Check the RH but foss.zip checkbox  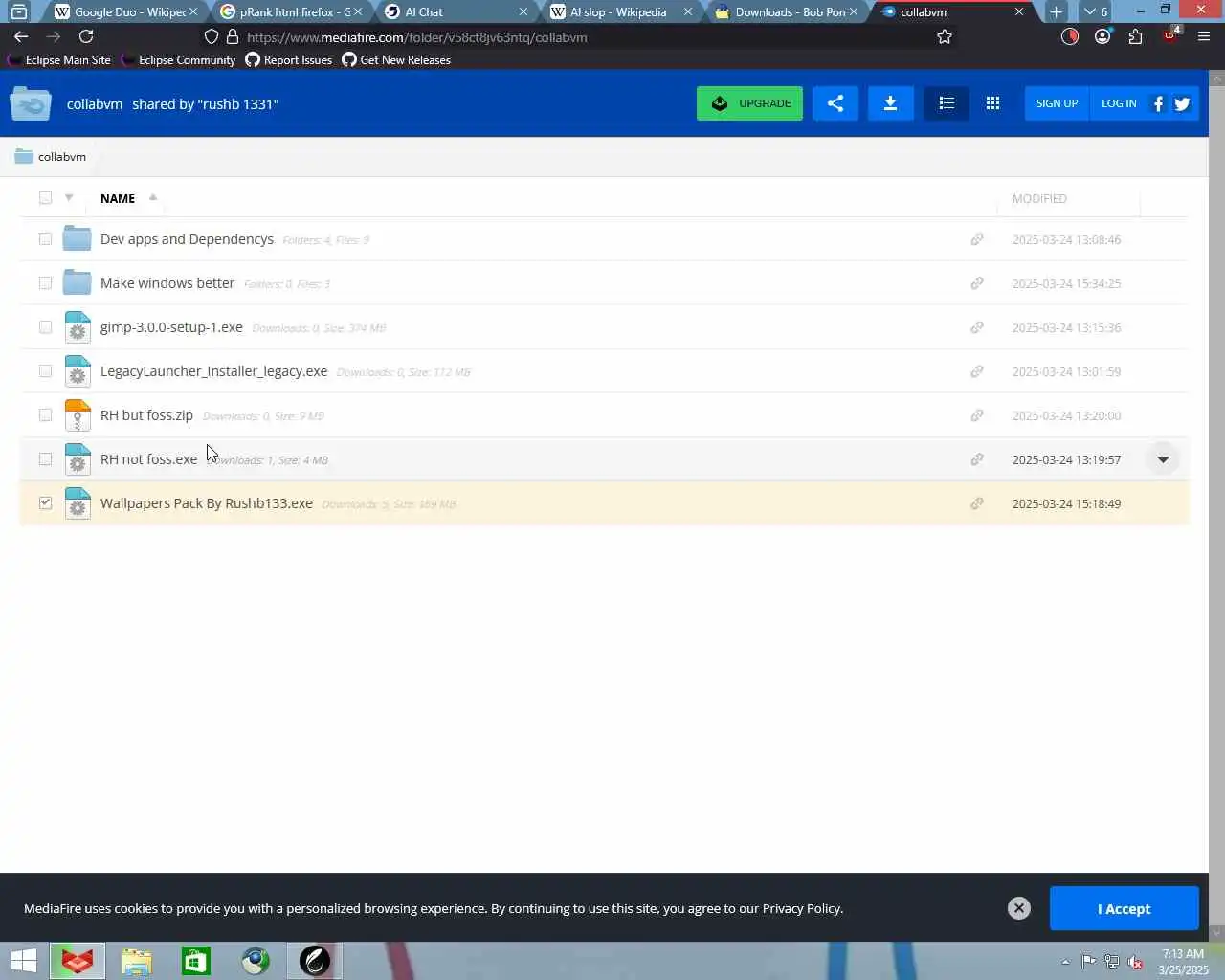[x=45, y=414]
